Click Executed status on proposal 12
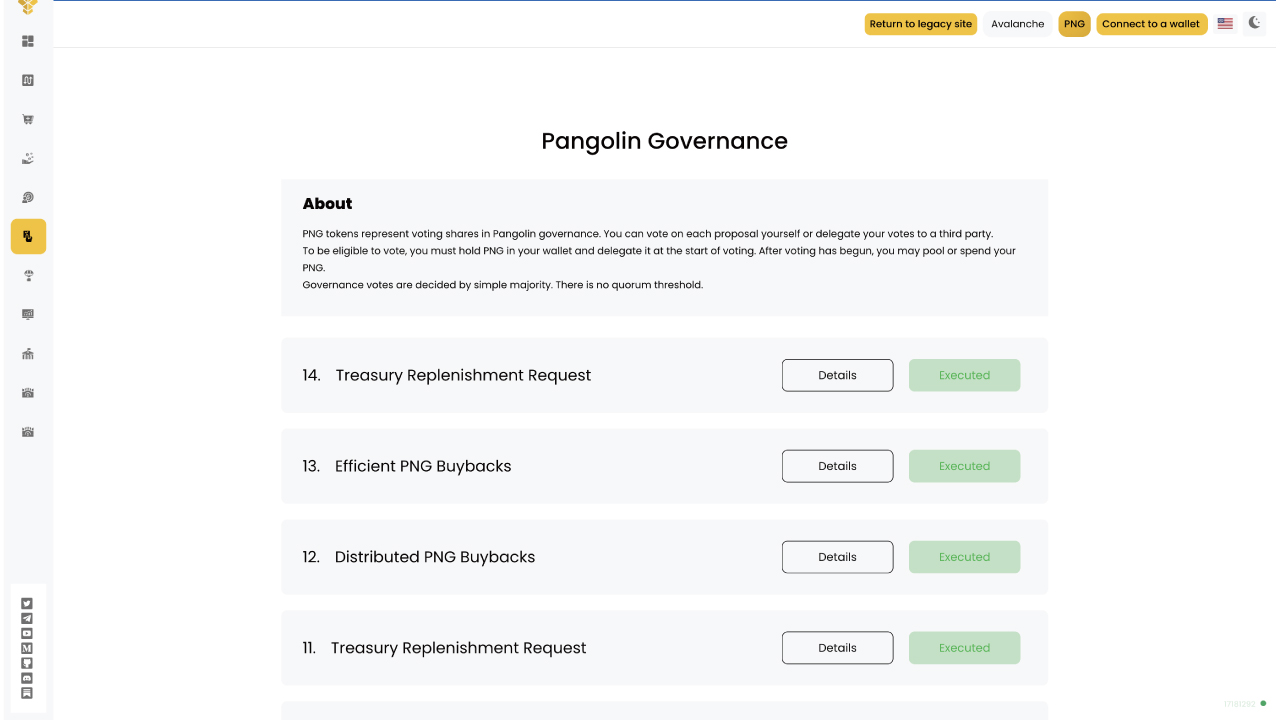This screenshot has height=720, width=1280. 964,557
